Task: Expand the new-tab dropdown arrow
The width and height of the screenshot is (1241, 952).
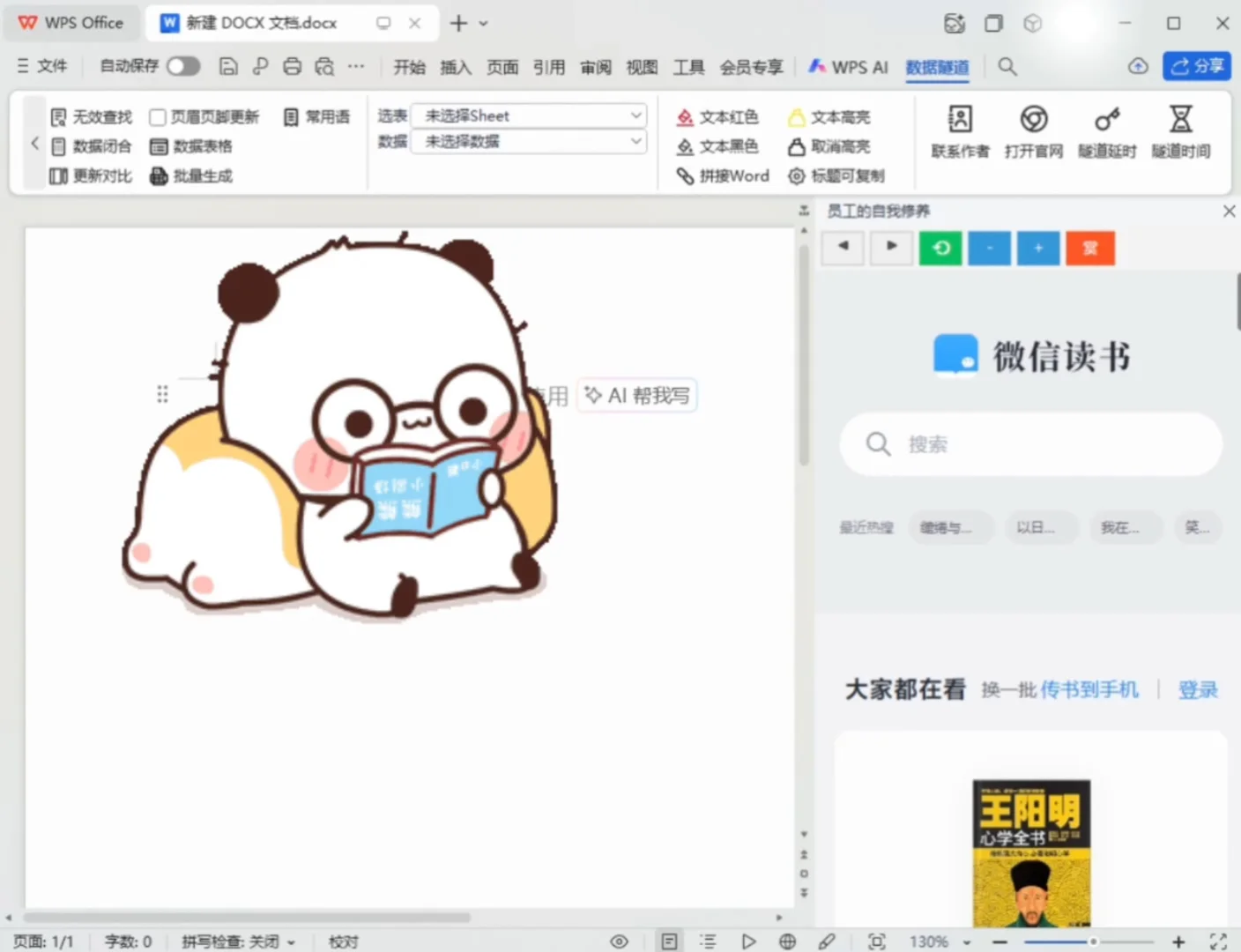Action: (x=483, y=24)
